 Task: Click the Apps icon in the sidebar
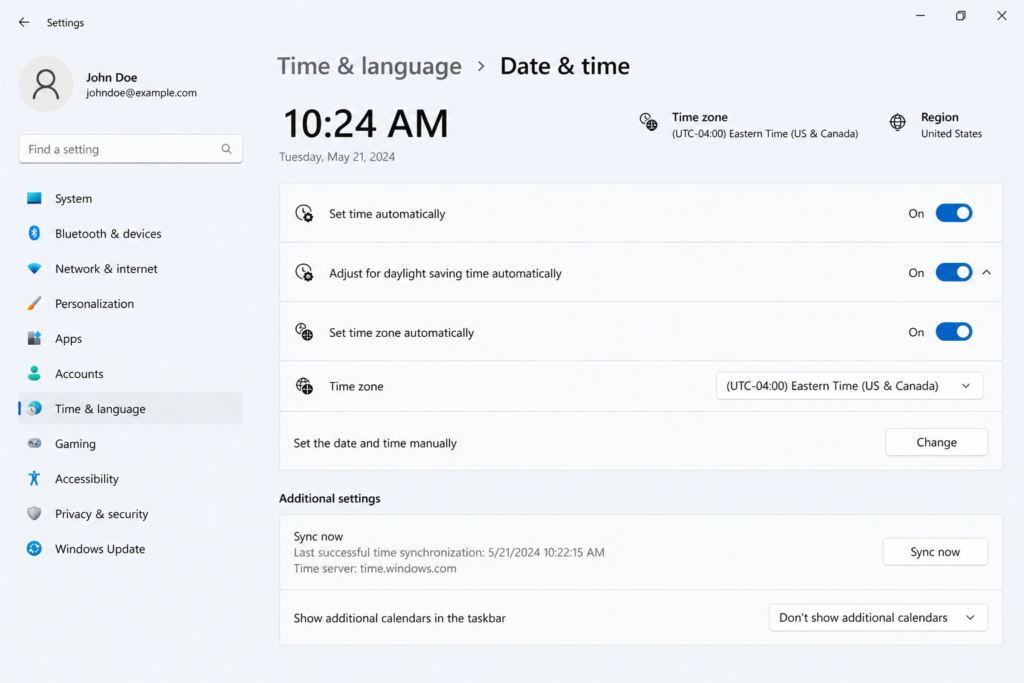pyautogui.click(x=34, y=338)
